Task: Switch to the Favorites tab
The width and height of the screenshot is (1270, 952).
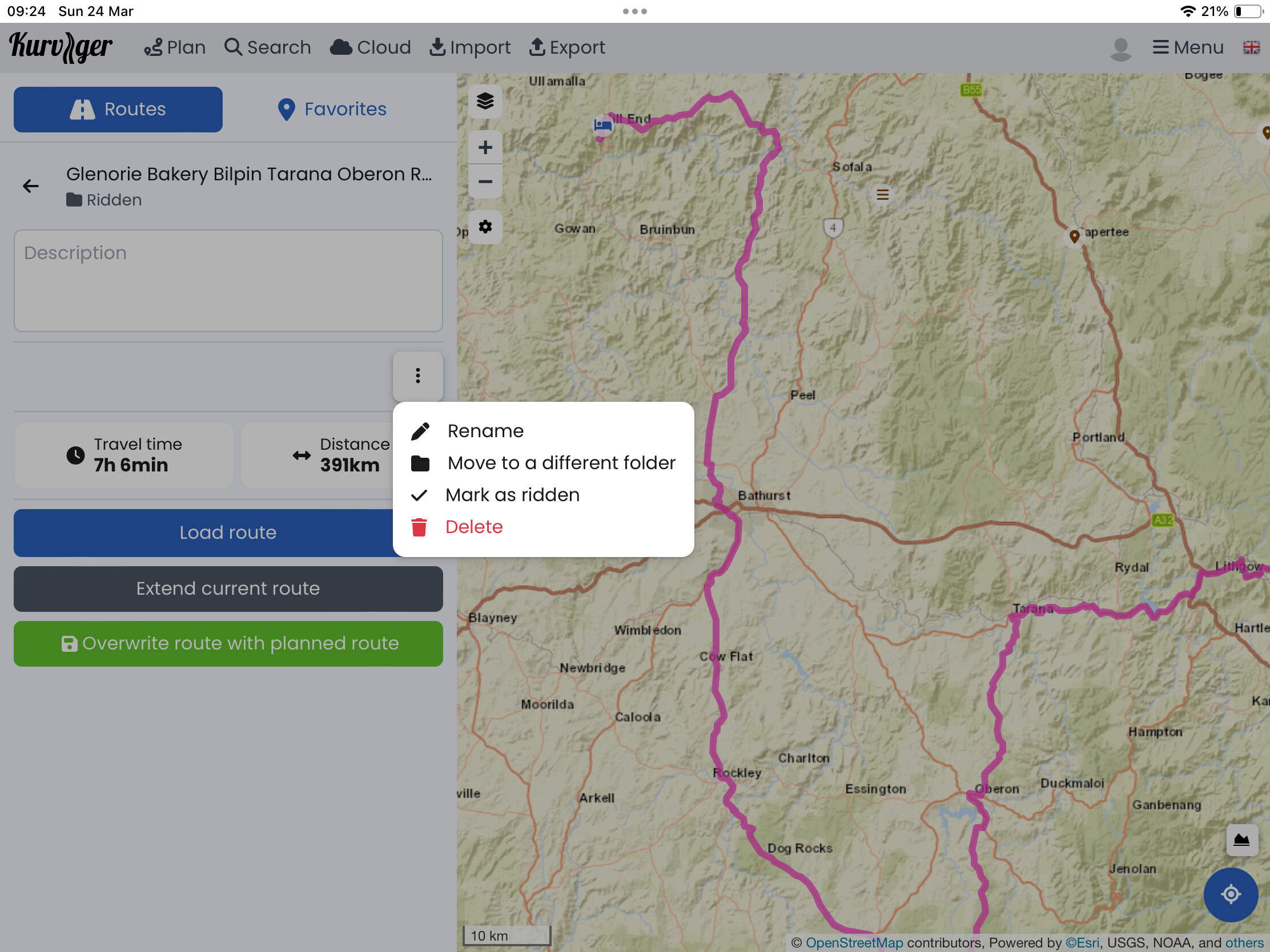Action: [x=332, y=109]
